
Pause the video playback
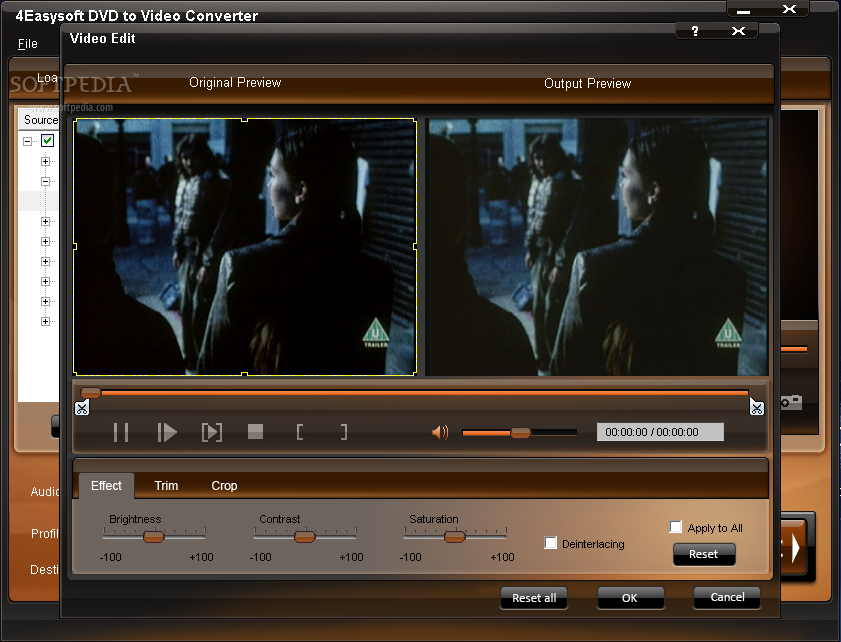121,432
